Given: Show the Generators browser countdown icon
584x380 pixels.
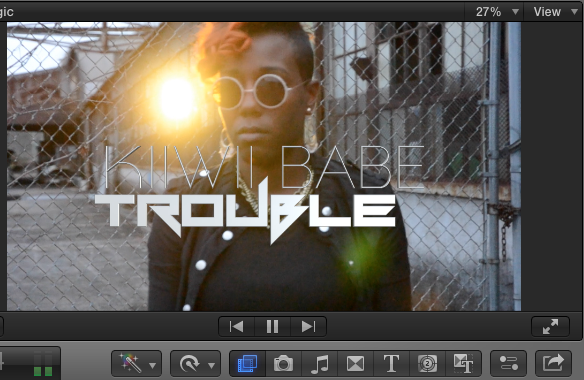Looking at the screenshot, I should 427,363.
